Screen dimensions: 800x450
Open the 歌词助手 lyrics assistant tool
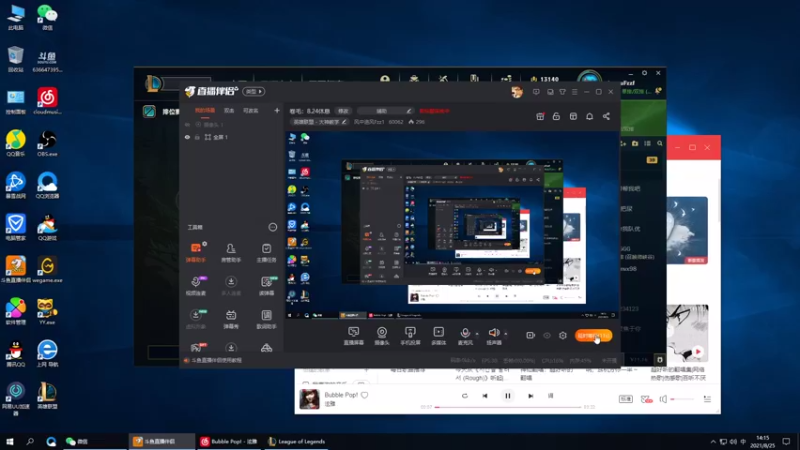(266, 319)
